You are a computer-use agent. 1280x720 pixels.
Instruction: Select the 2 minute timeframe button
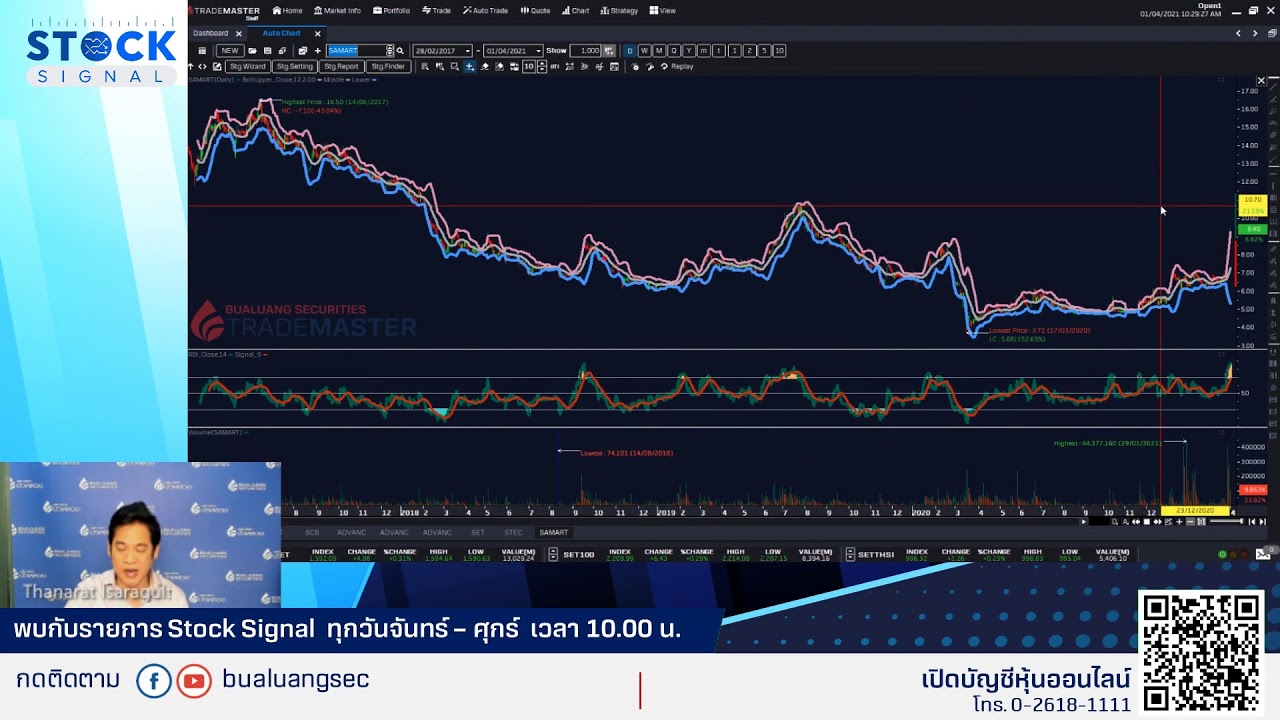click(749, 50)
